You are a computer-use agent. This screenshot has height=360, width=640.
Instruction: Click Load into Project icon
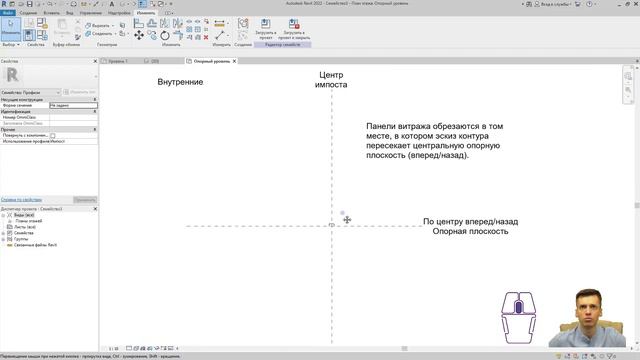tap(266, 29)
